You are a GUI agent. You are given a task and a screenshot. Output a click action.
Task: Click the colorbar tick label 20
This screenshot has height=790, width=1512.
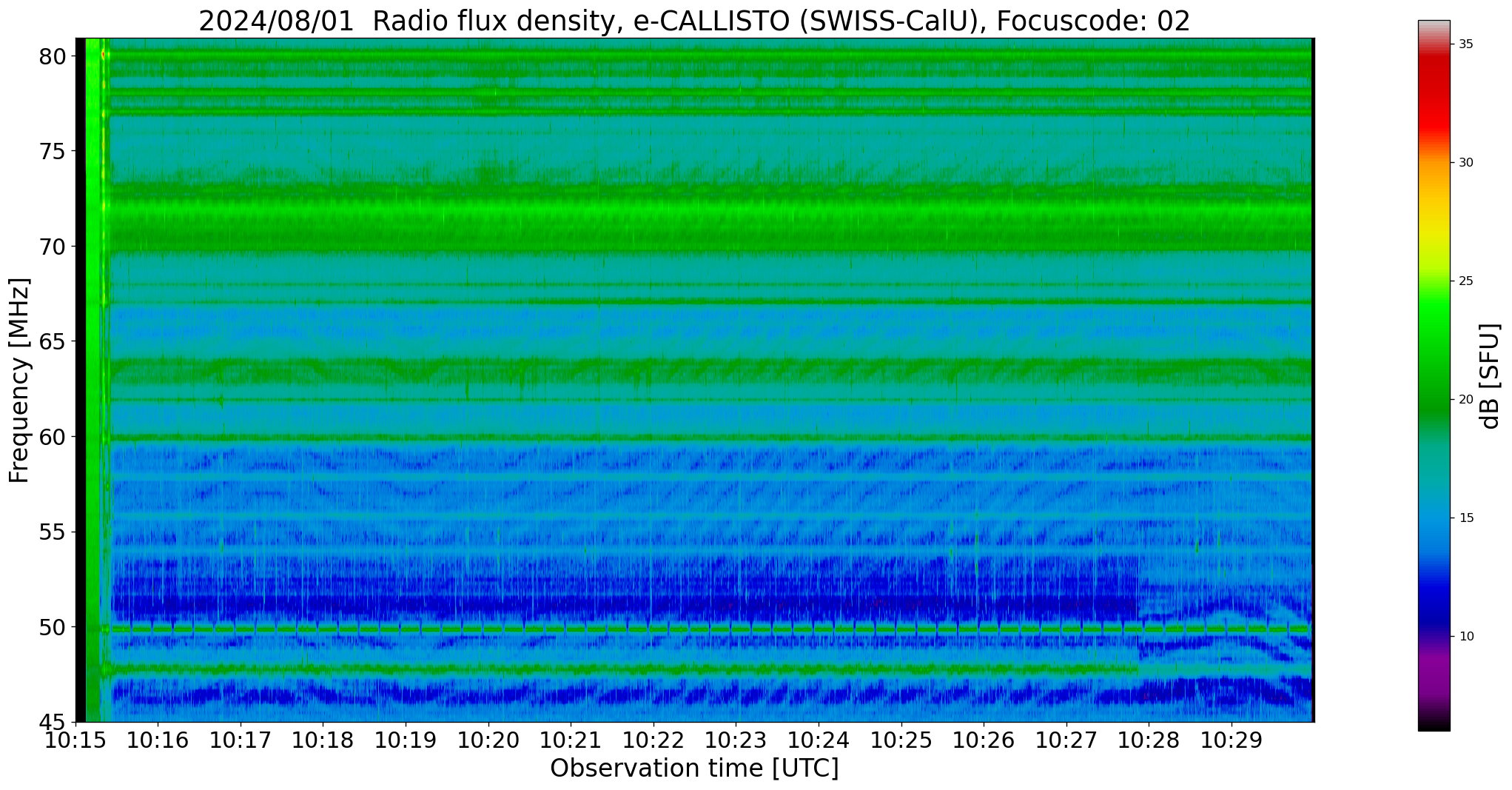[1466, 400]
